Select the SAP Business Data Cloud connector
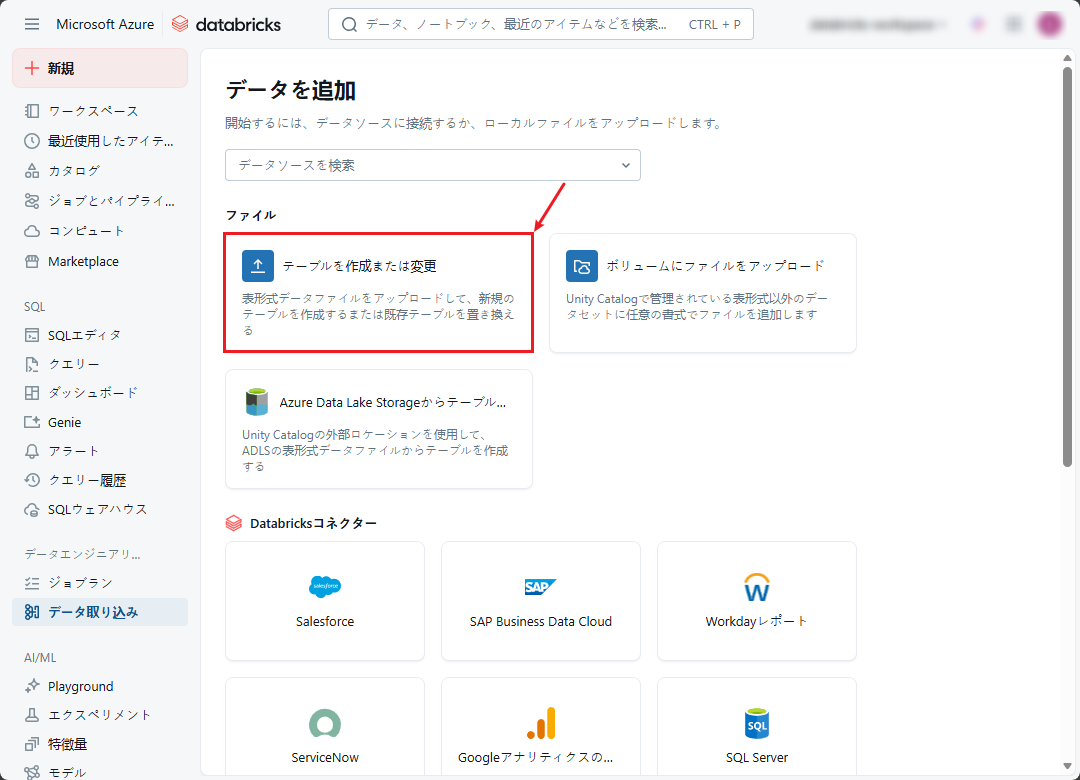Image resolution: width=1080 pixels, height=780 pixels. pyautogui.click(x=541, y=601)
